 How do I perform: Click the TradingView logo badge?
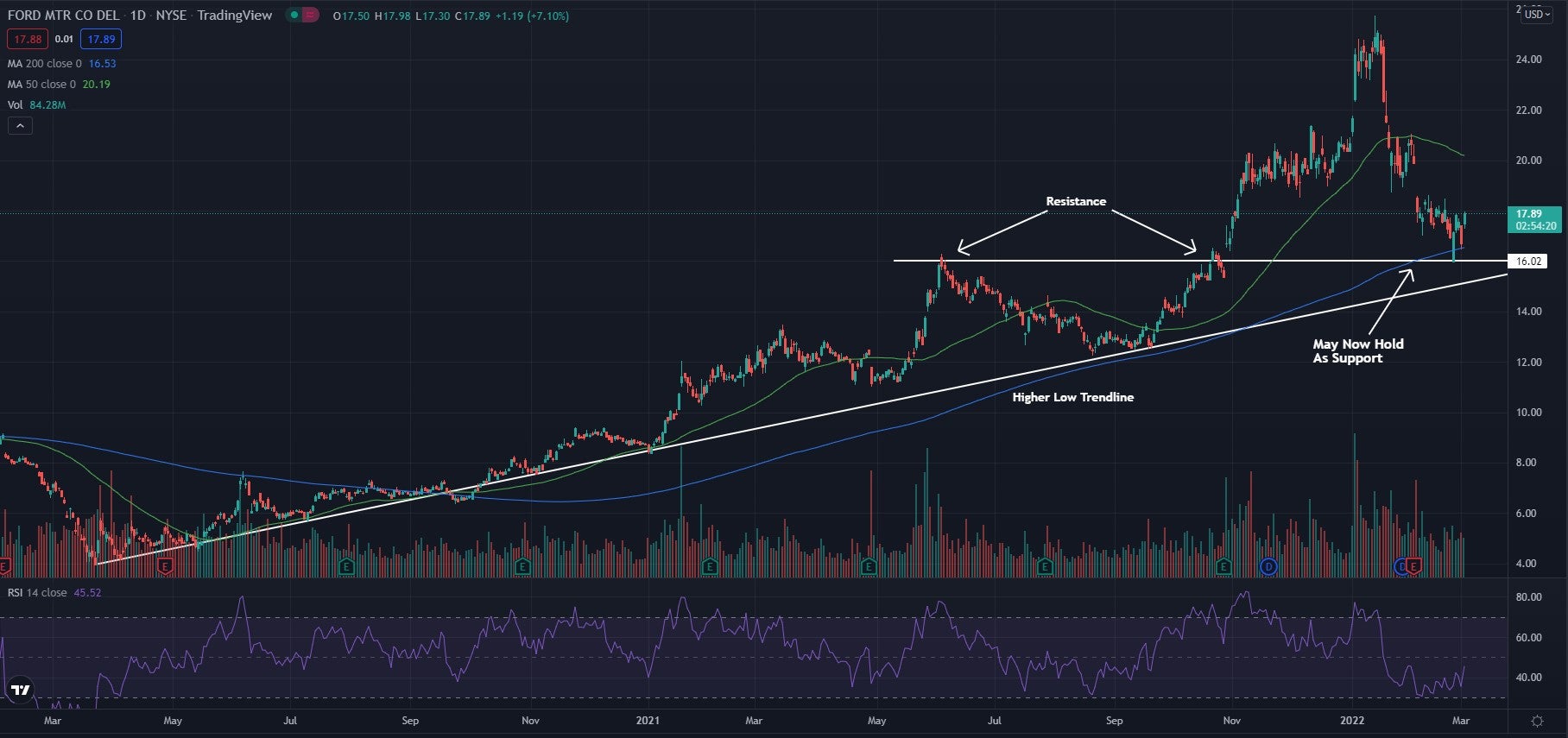tap(20, 690)
